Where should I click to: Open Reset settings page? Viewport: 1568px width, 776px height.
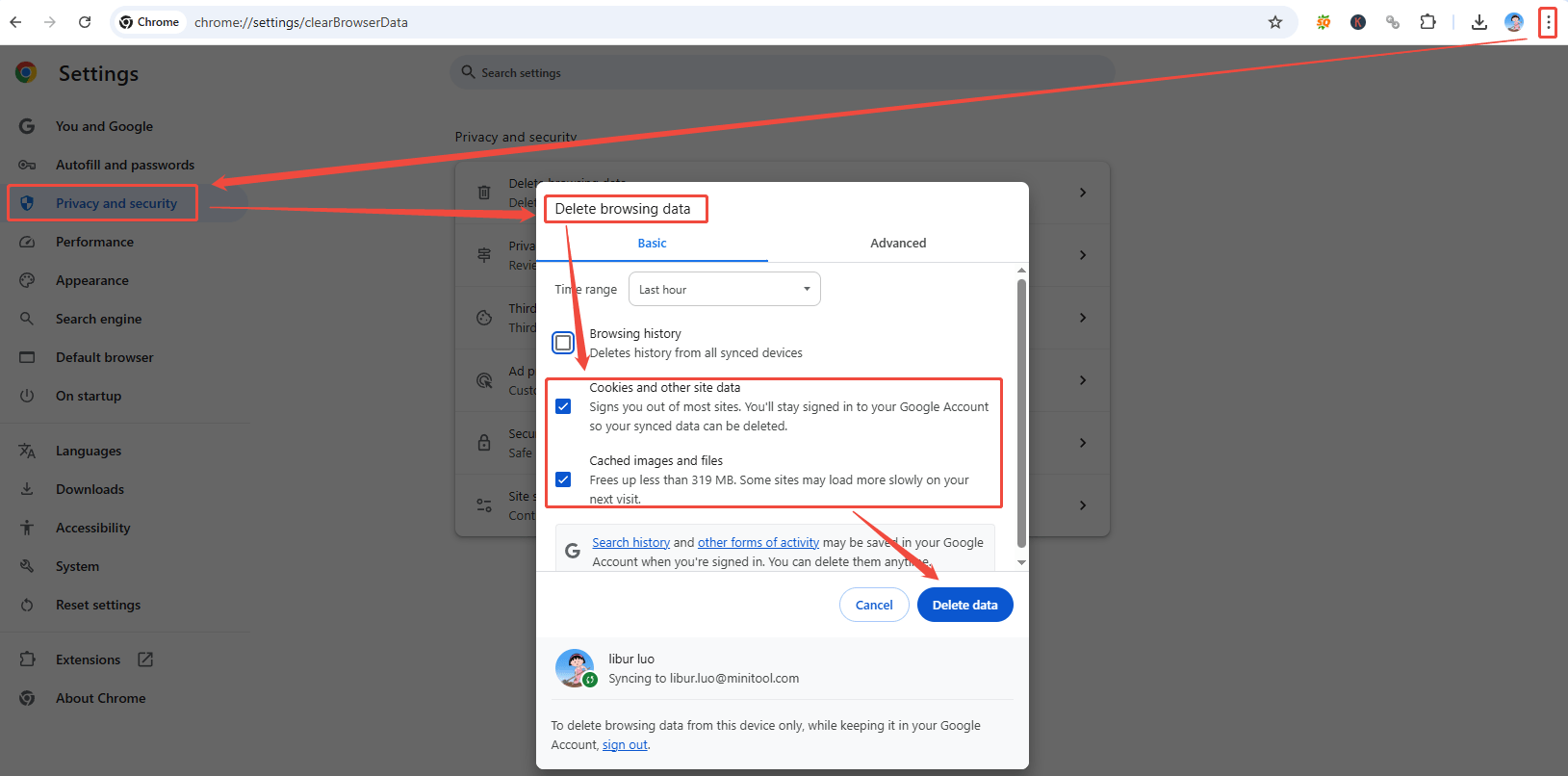pos(98,605)
